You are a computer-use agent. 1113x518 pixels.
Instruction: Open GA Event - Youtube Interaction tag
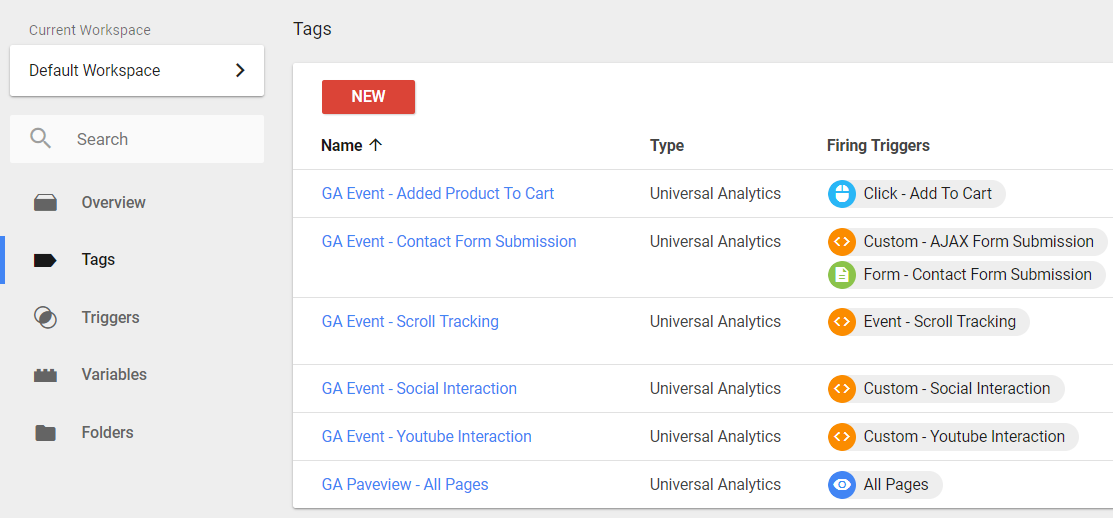(x=426, y=437)
